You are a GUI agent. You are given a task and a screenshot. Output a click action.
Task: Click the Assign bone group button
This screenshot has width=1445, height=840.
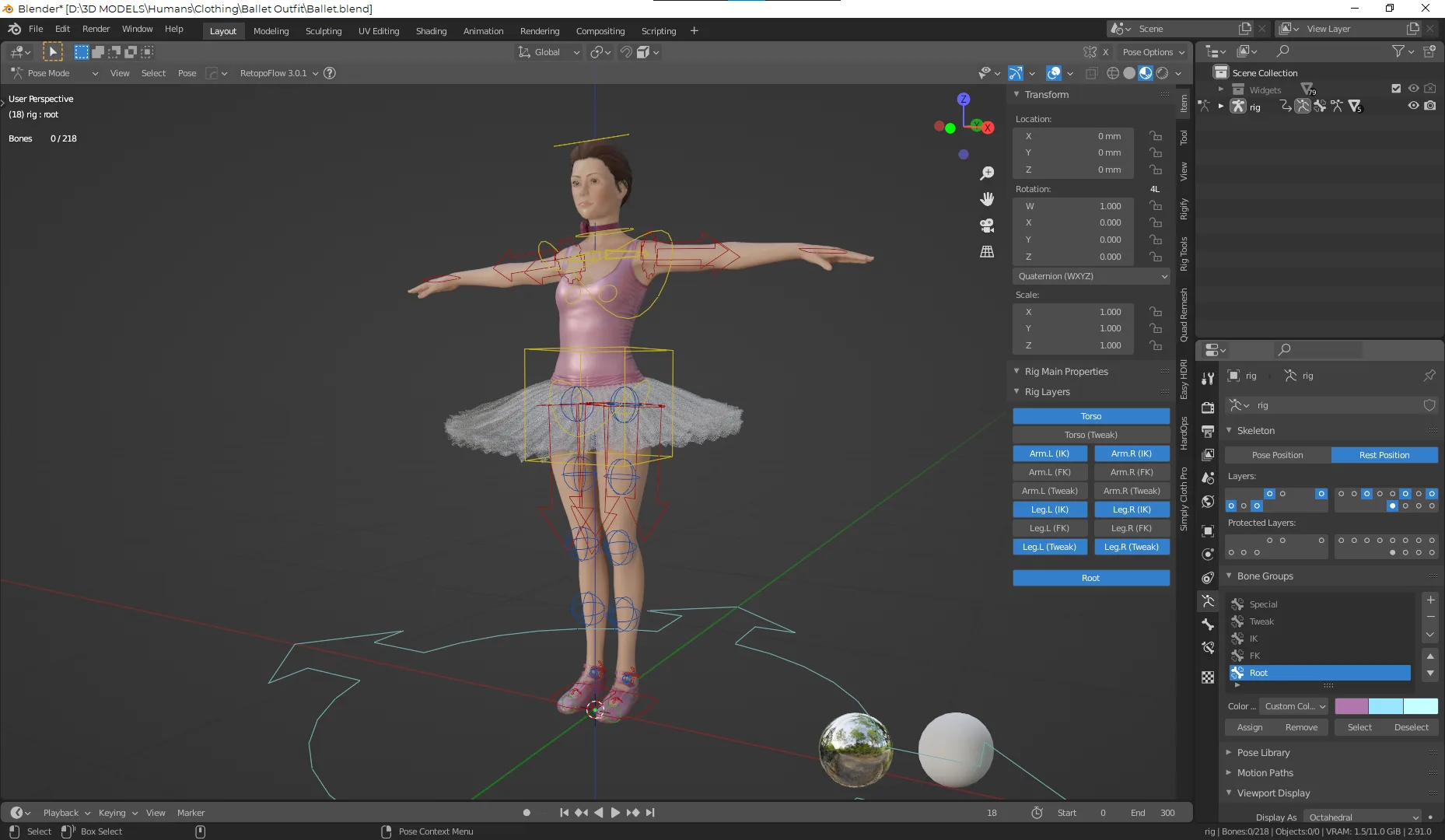click(x=1250, y=727)
